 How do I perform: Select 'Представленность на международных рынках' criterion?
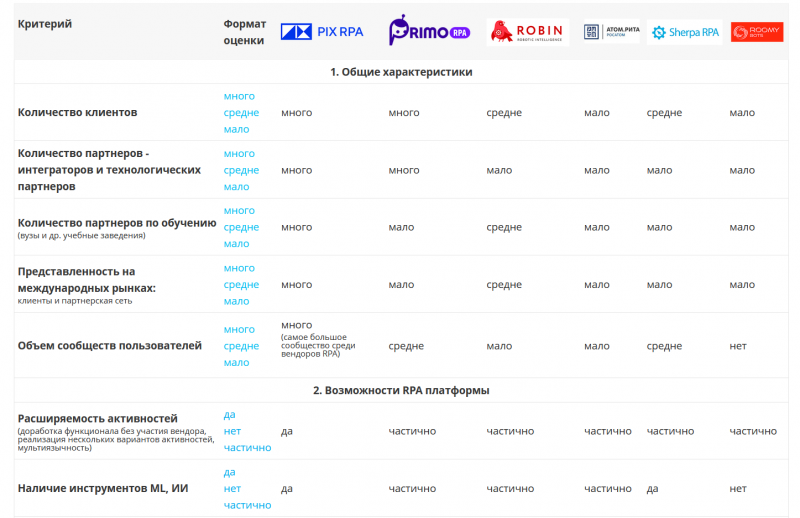coord(87,280)
